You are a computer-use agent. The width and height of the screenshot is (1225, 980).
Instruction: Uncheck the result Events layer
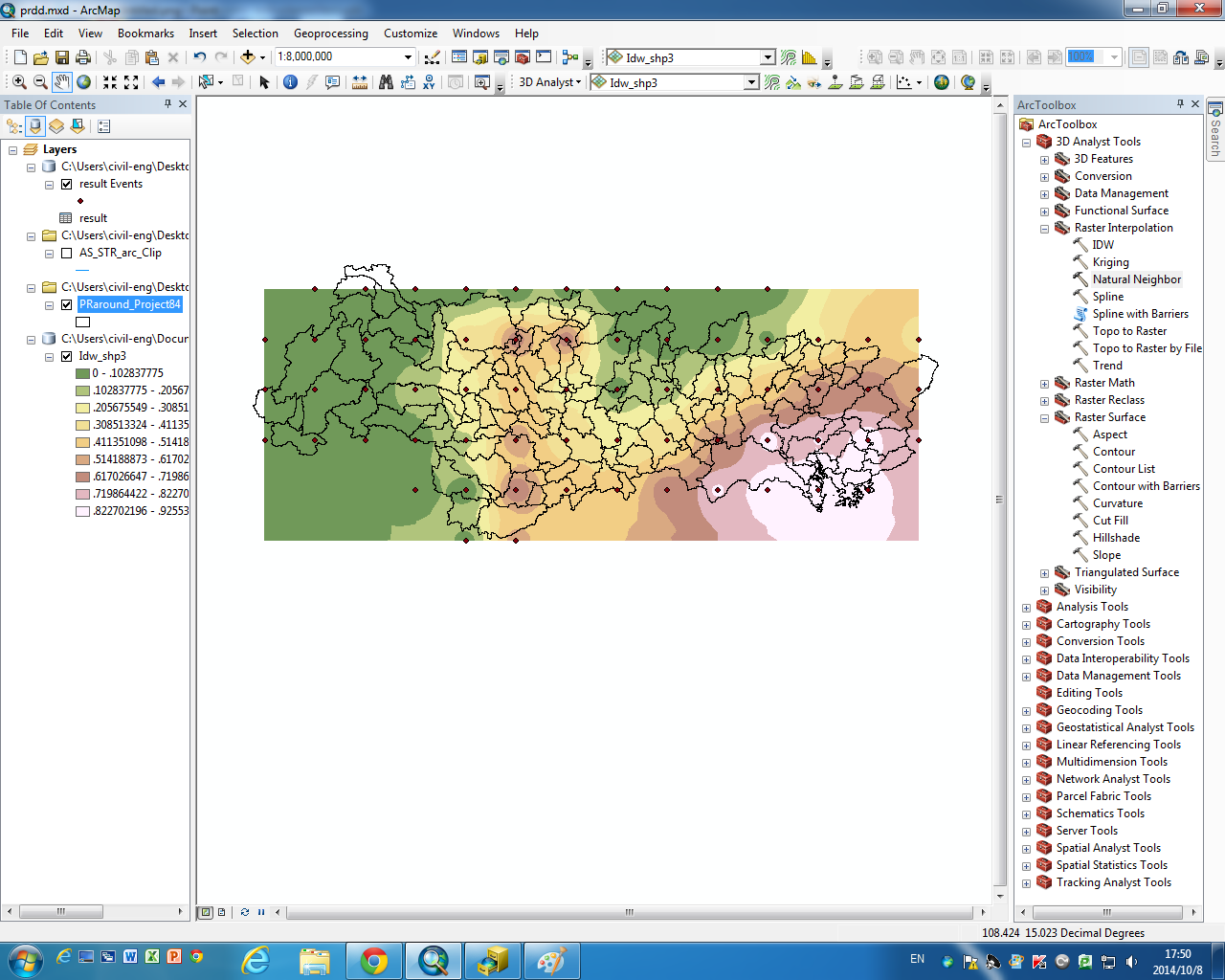[x=66, y=184]
